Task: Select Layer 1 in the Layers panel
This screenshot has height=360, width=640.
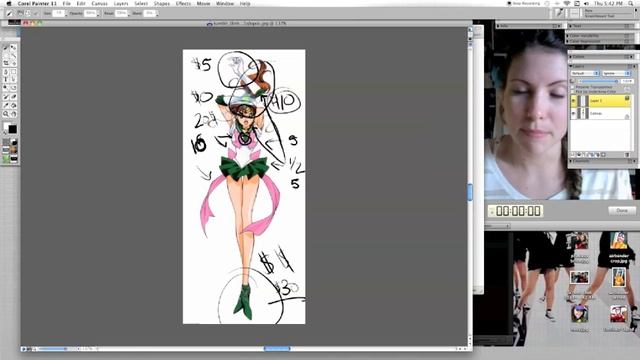Action: pos(601,101)
